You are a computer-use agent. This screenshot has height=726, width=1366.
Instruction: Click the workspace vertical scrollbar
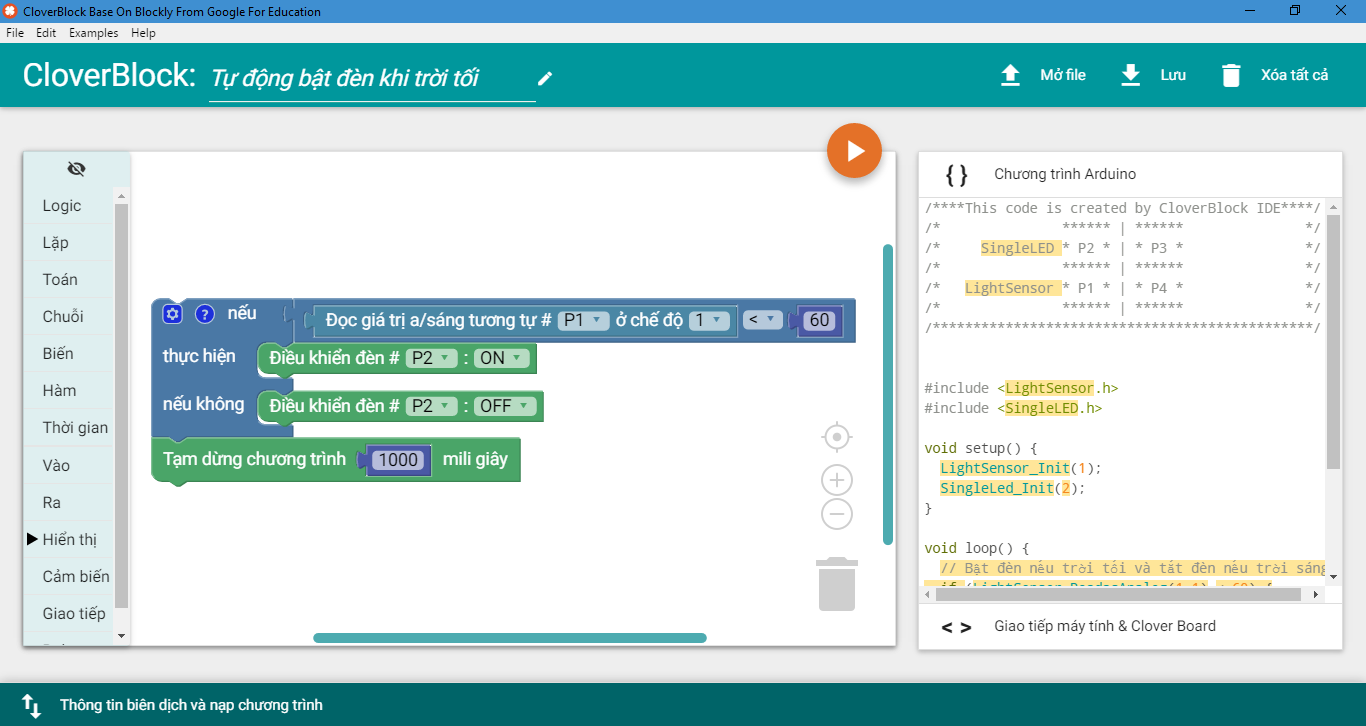click(888, 395)
